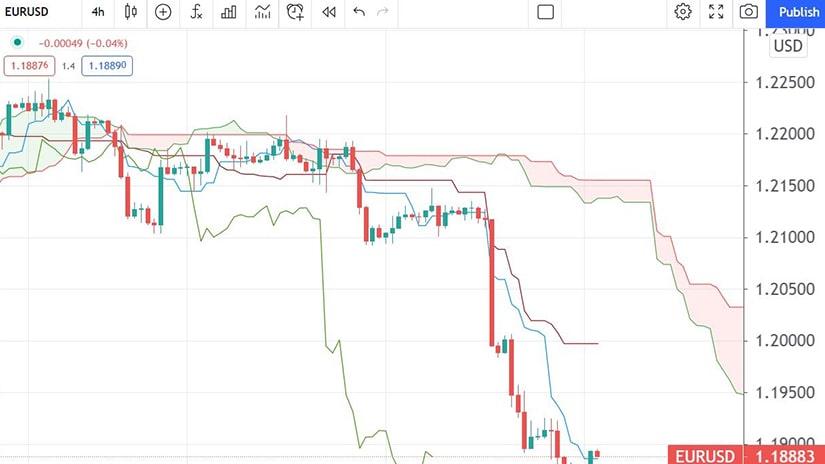The height and width of the screenshot is (464, 825).
Task: Select the layout square icon
Action: click(x=545, y=12)
